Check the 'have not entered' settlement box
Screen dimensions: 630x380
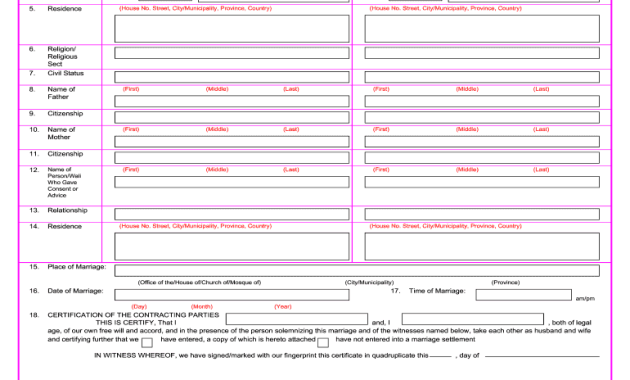coord(323,343)
